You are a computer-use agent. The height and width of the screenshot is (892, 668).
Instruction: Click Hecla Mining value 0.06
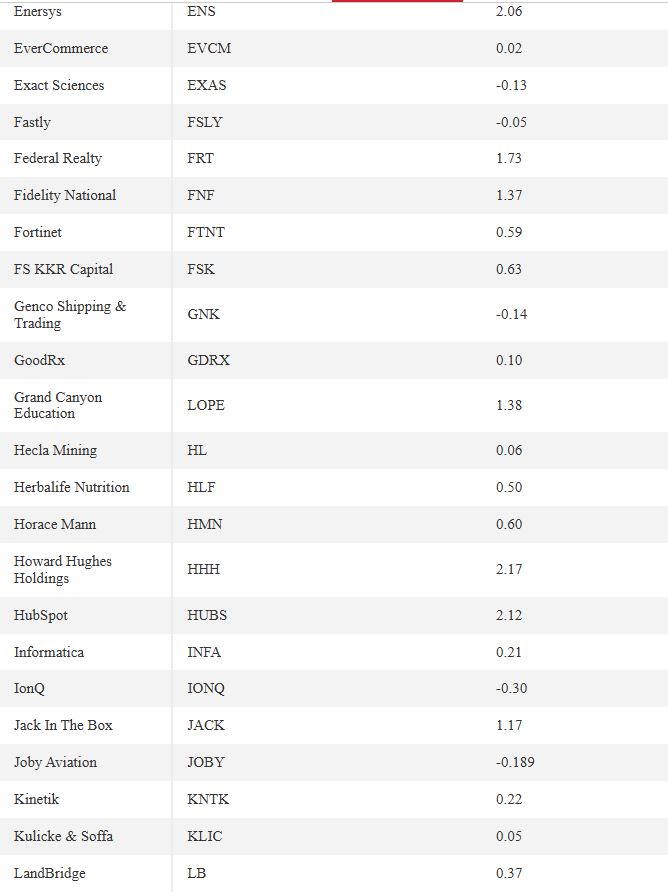(509, 450)
